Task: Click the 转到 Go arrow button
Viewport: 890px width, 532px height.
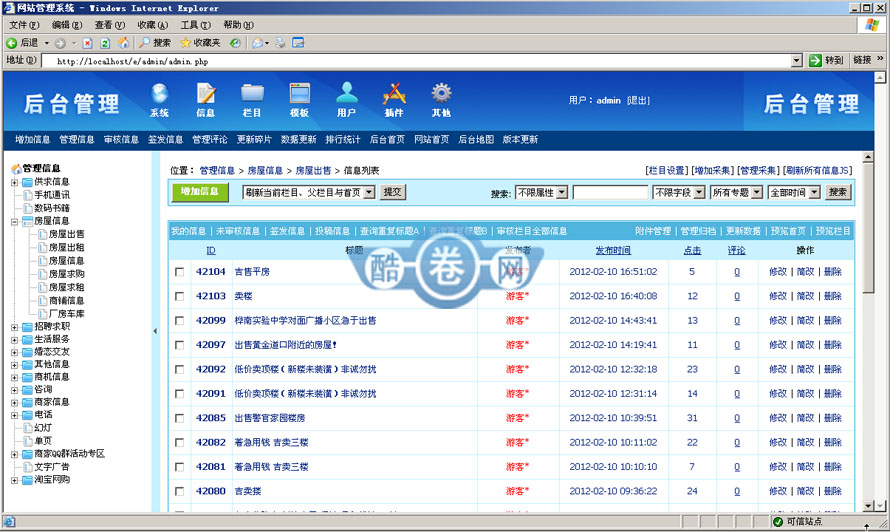Action: (816, 60)
